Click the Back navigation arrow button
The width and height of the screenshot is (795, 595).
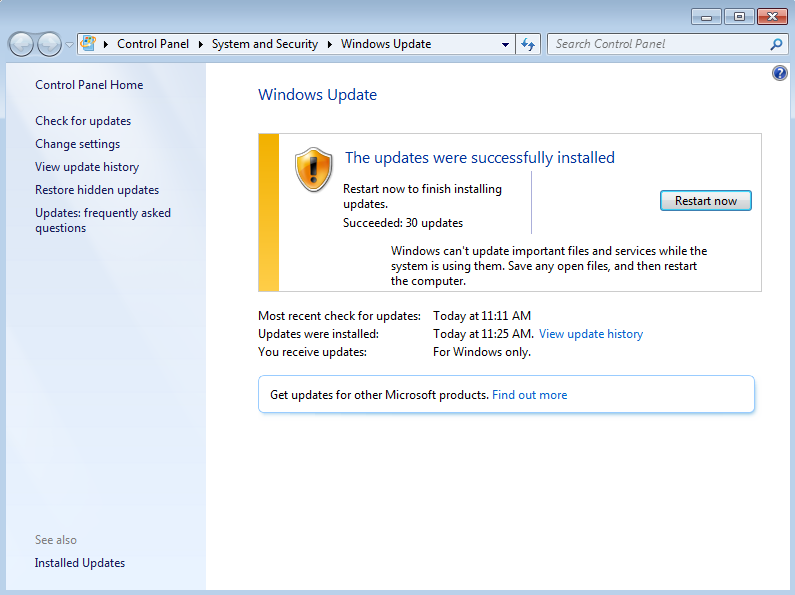point(22,44)
